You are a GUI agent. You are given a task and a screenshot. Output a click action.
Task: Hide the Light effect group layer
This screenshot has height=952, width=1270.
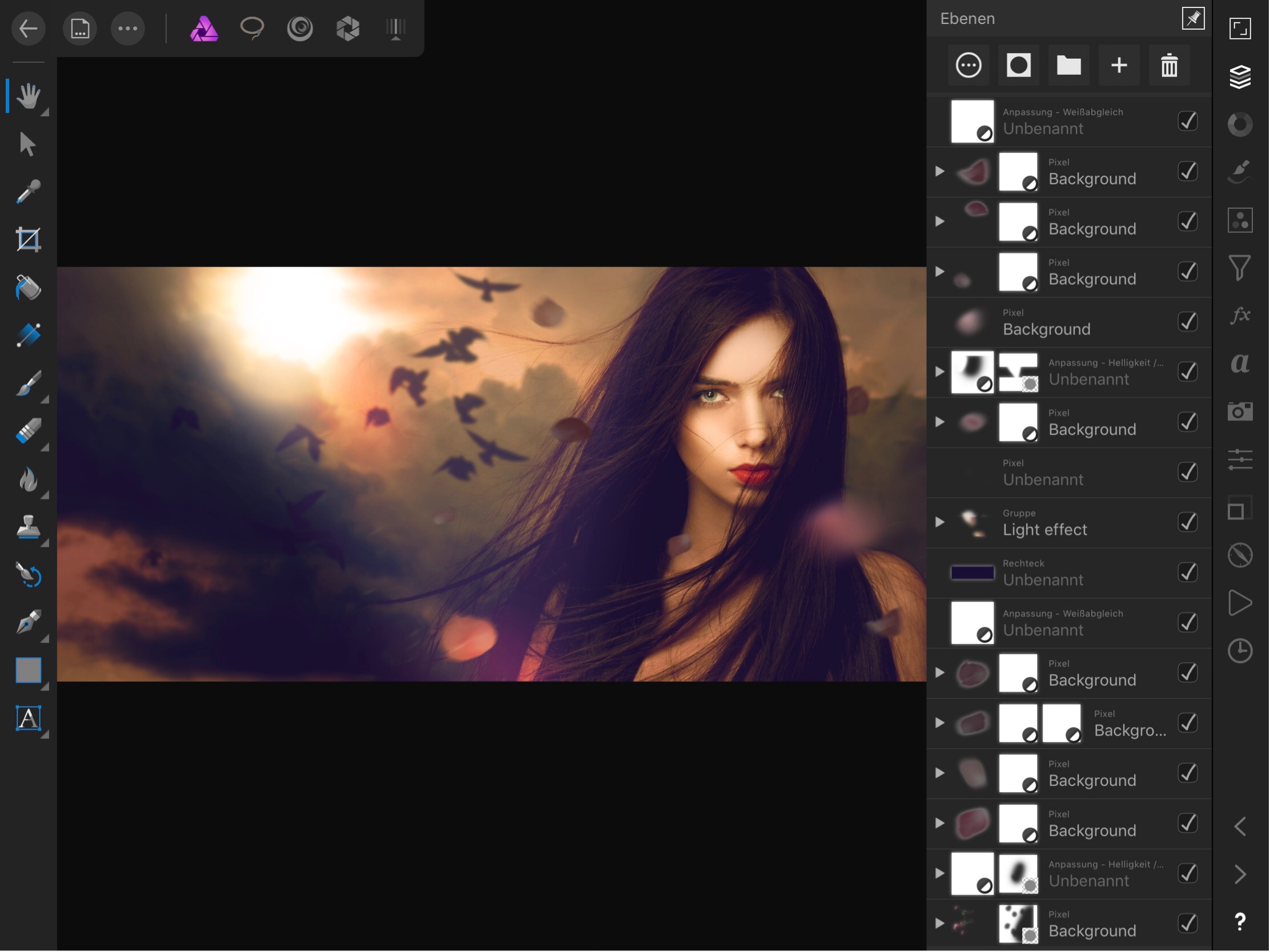1187,522
